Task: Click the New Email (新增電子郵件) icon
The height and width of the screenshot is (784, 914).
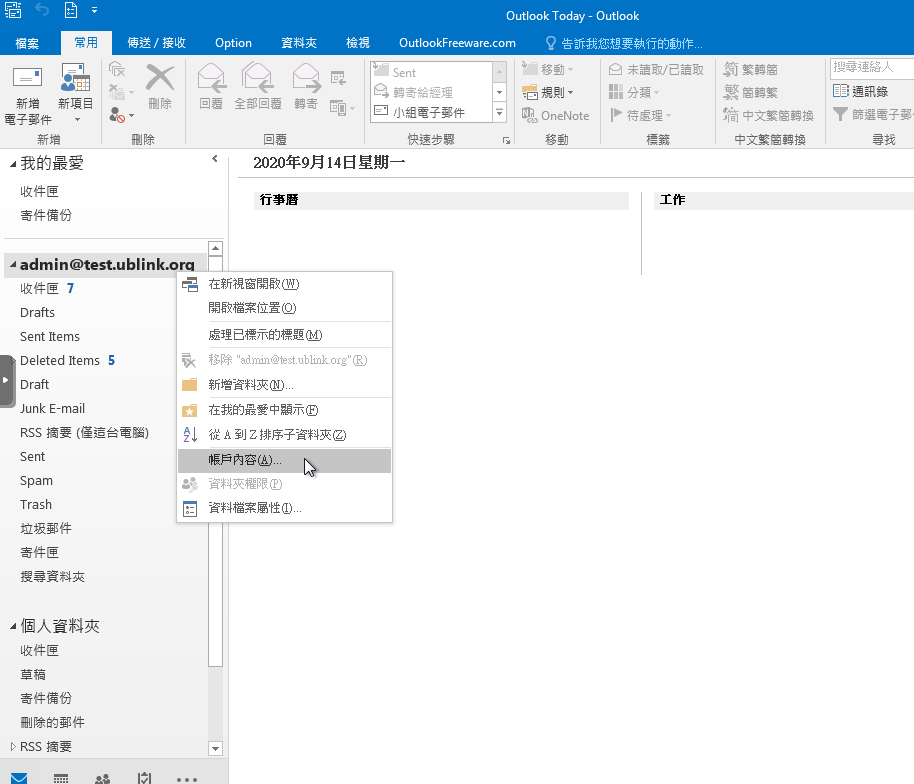Action: click(x=27, y=81)
